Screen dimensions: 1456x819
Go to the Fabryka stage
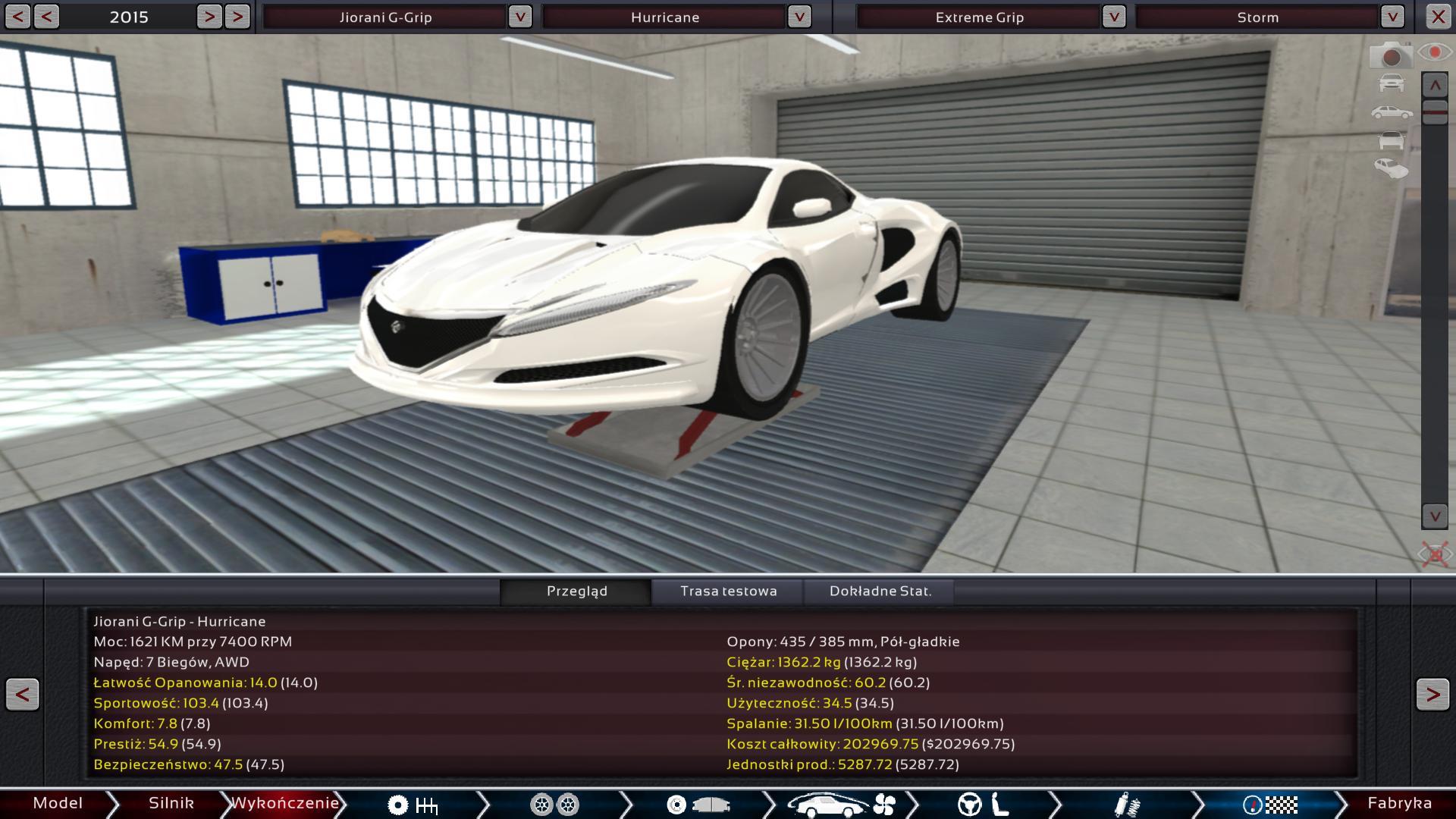point(1399,803)
